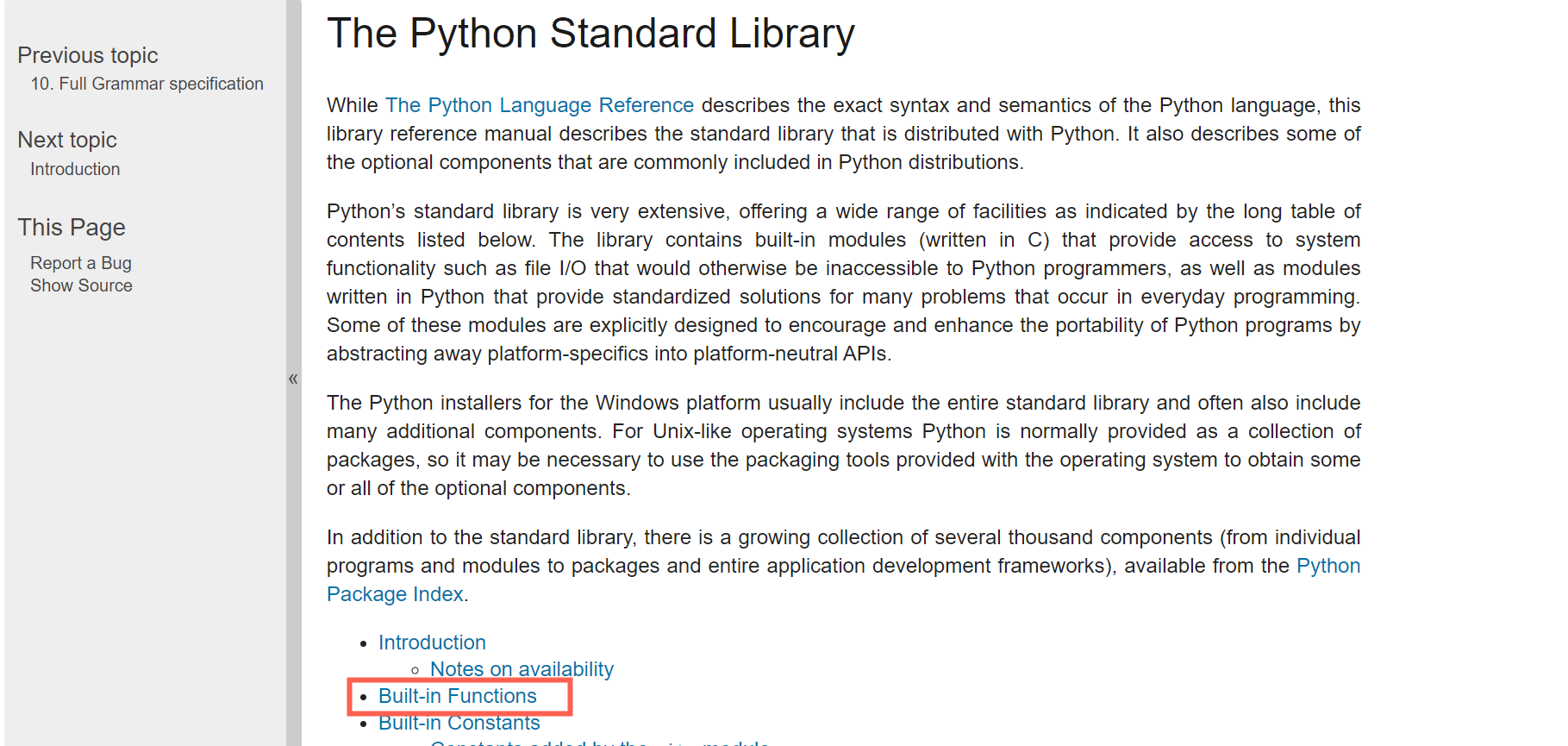
Task: Open Introduction in the contents list
Action: pyautogui.click(x=432, y=643)
